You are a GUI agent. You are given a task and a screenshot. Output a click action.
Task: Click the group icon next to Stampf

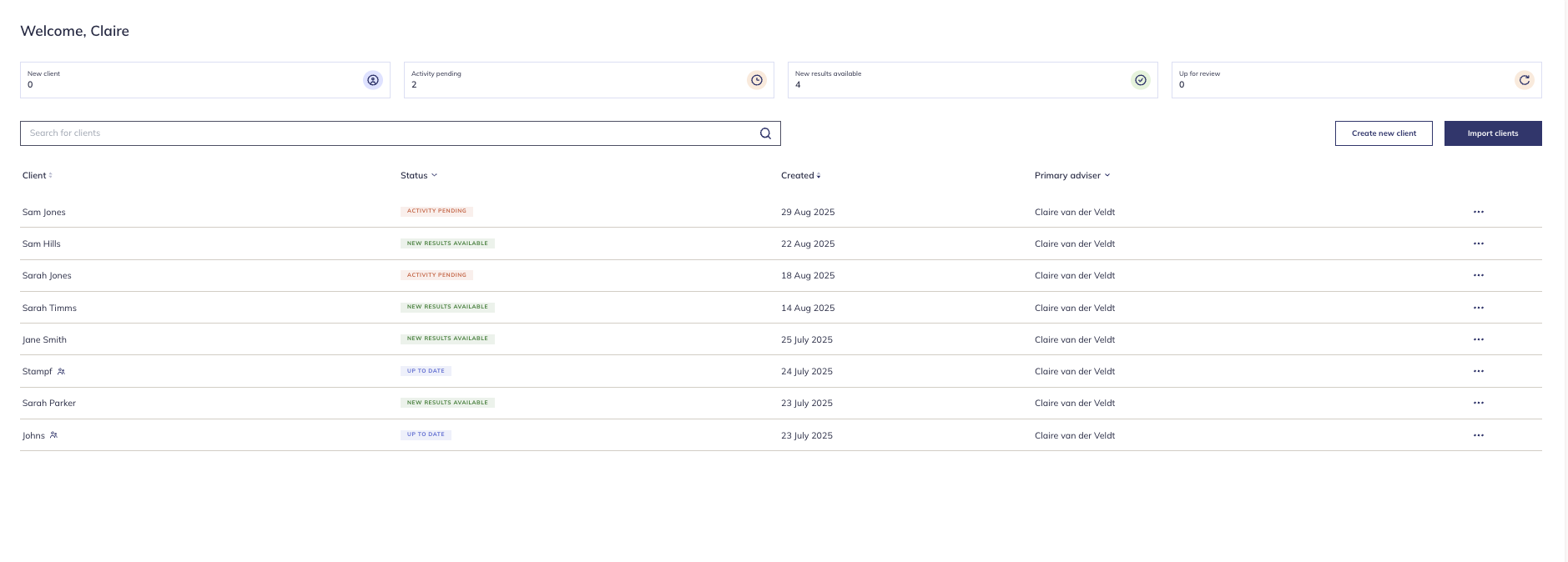61,371
